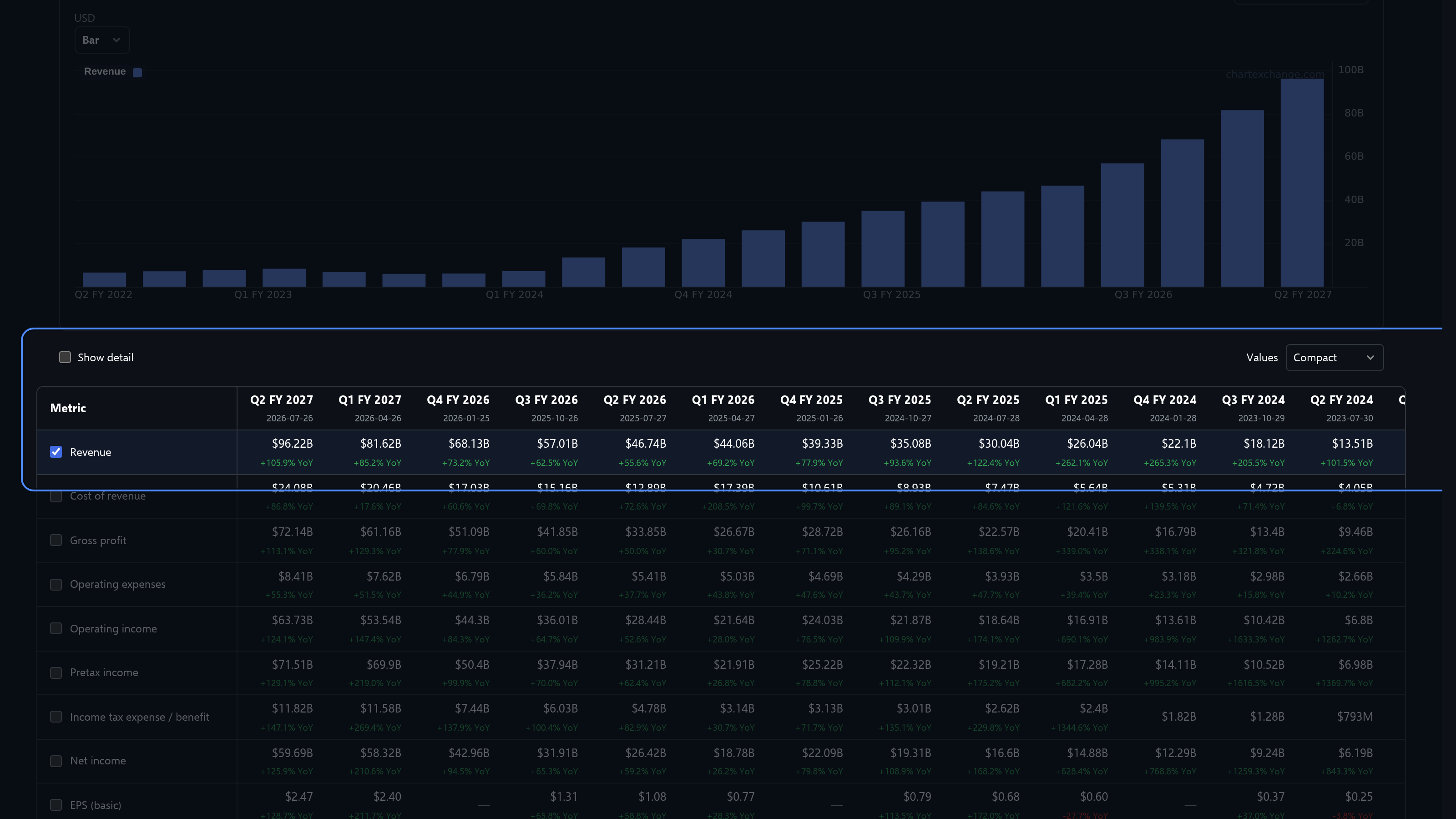Screen dimensions: 1456x819
Task: Check the Pretax income checkbox
Action: [56, 672]
